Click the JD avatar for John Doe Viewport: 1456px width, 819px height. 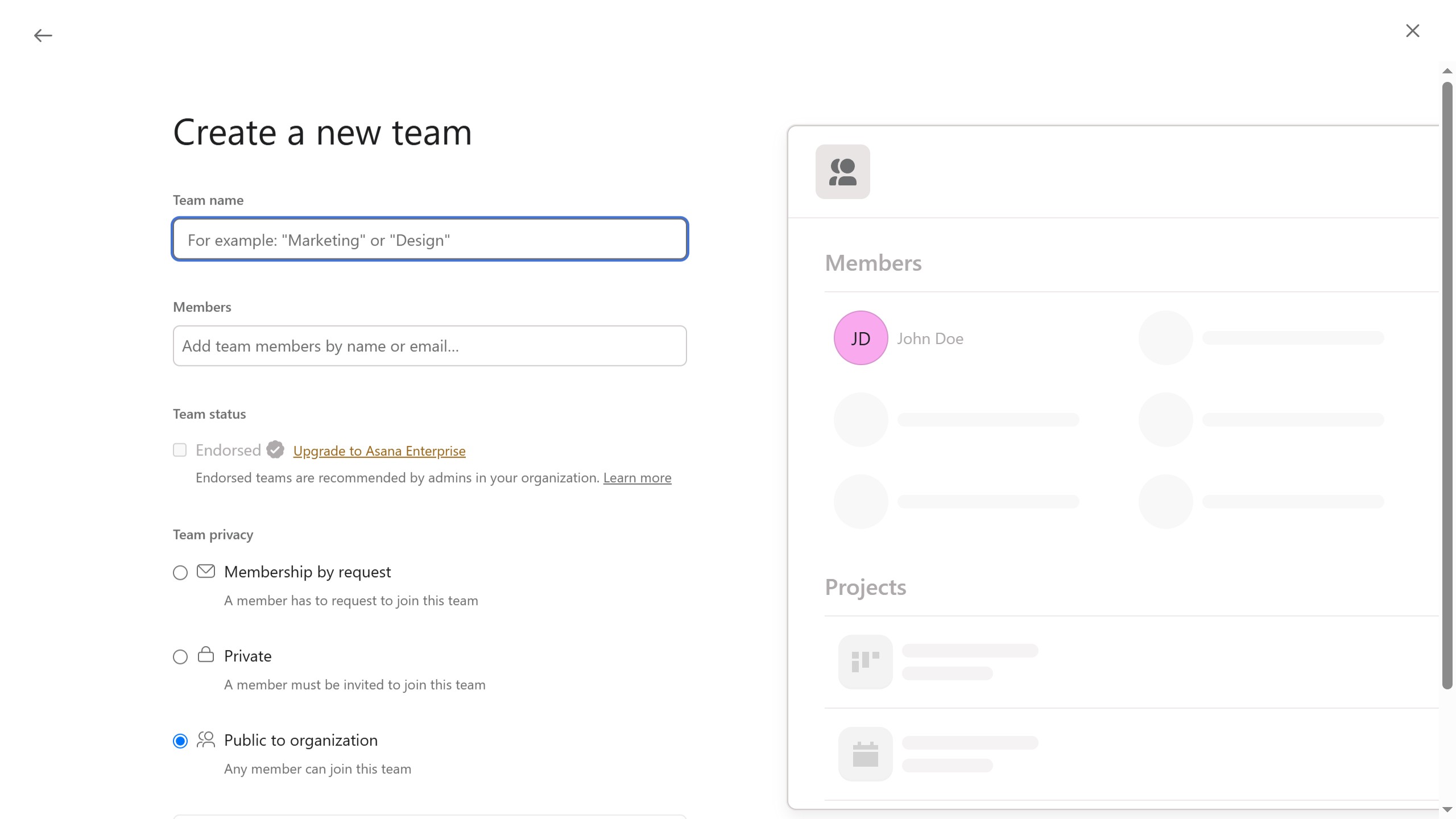click(x=861, y=338)
